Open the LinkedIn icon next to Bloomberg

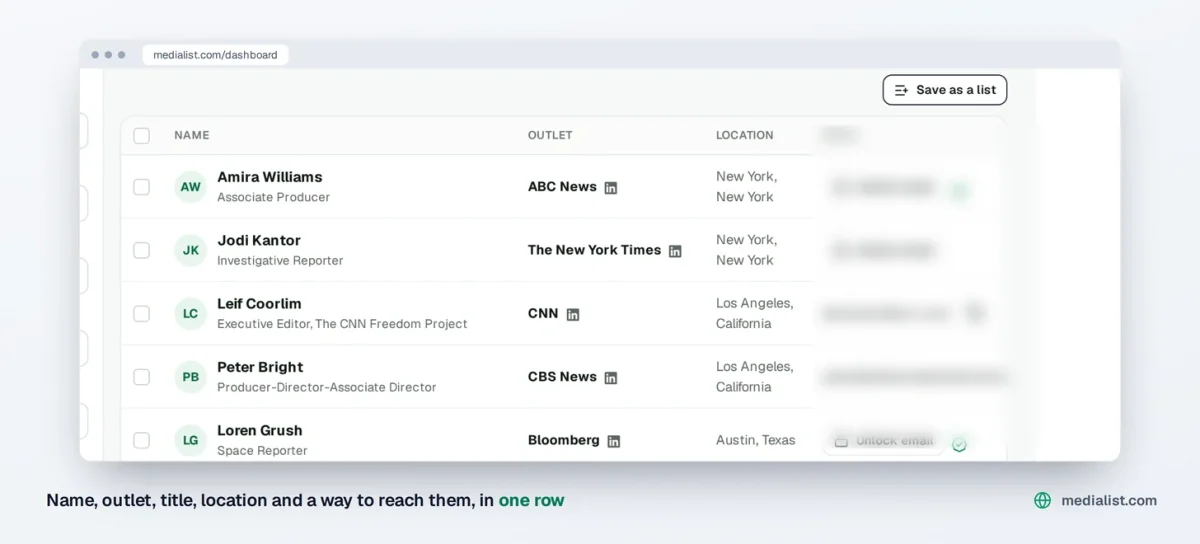(x=614, y=441)
